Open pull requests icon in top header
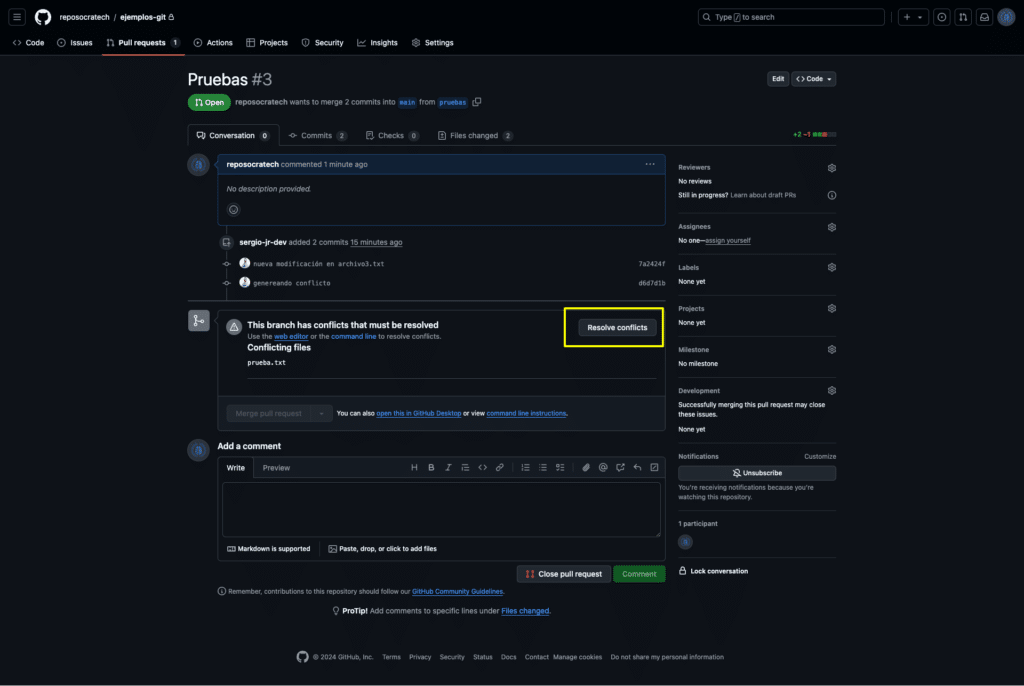 click(x=963, y=17)
